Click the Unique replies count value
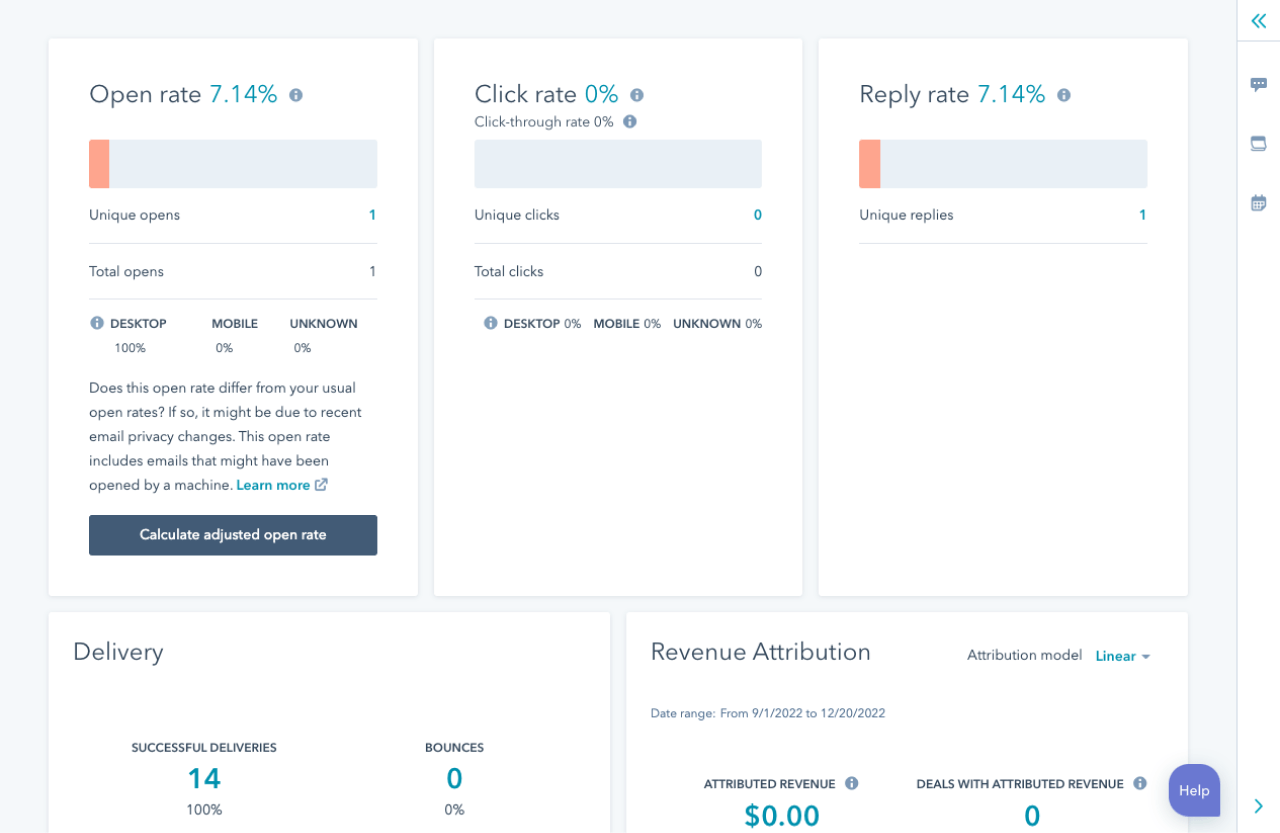Image resolution: width=1280 pixels, height=833 pixels. coord(1142,215)
